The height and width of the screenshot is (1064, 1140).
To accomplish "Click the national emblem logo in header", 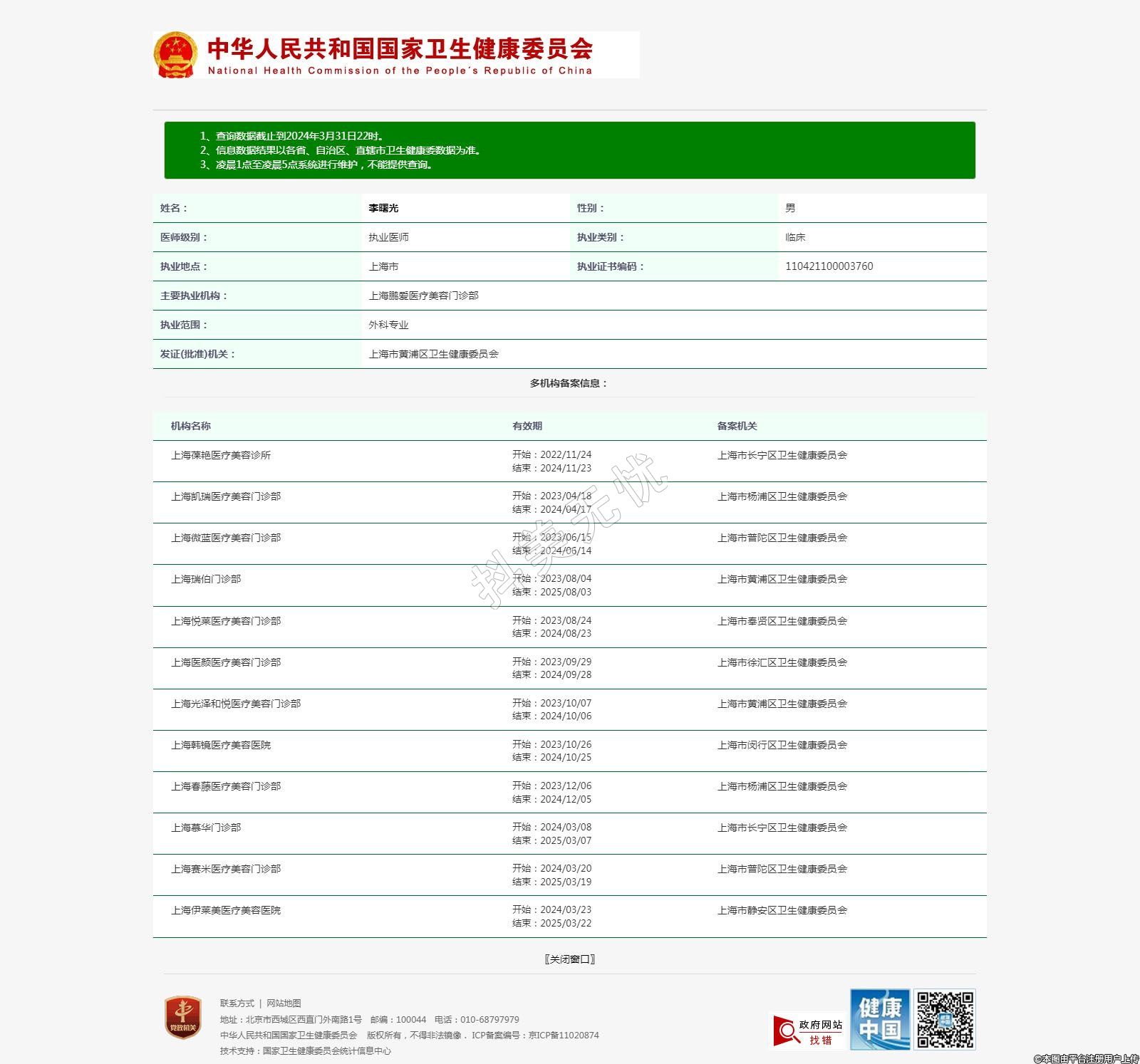I will point(175,55).
